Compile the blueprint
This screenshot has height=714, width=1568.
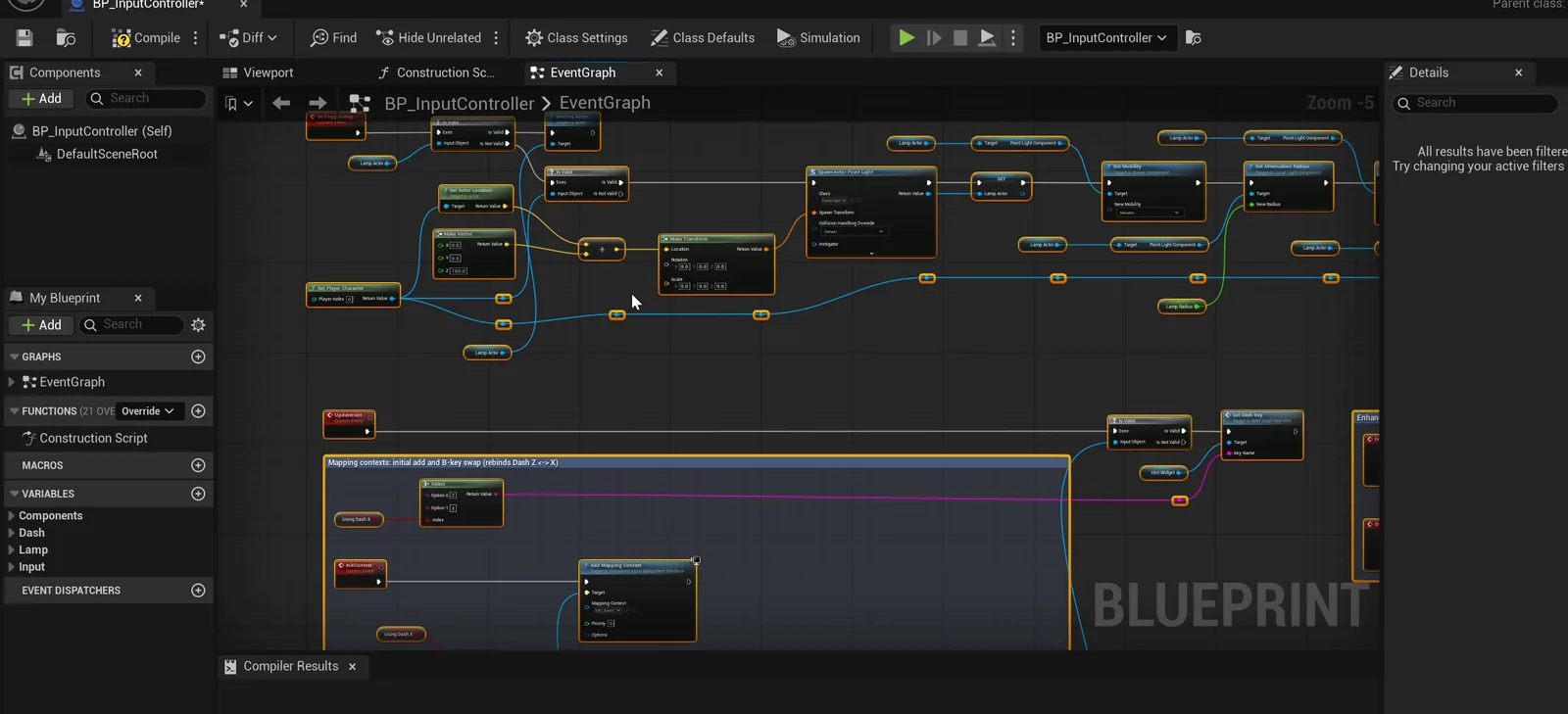[146, 38]
